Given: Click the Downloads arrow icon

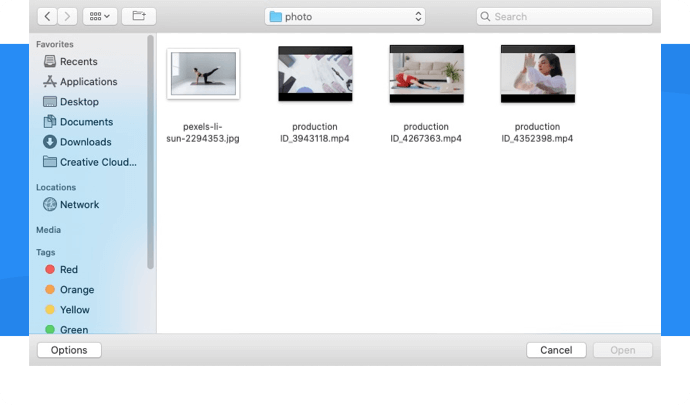Looking at the screenshot, I should [50, 142].
